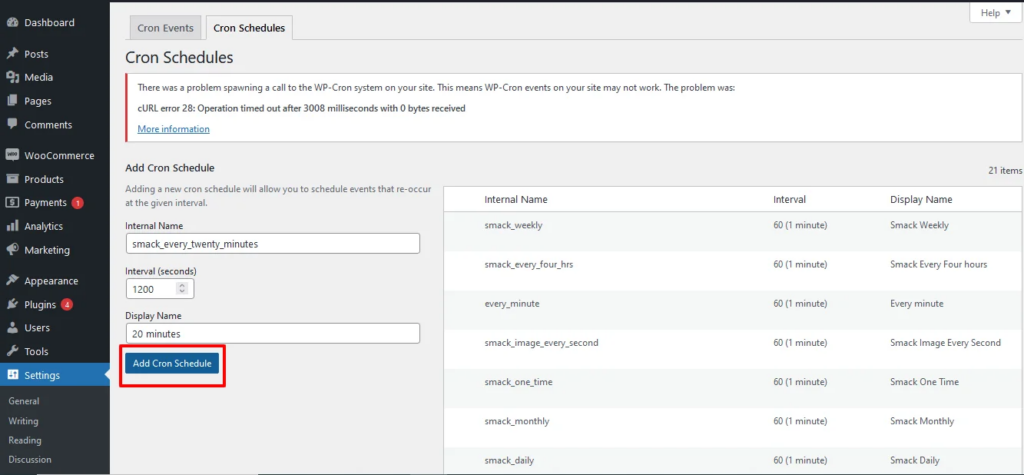Click the Media icon in sidebar

pos(12,77)
